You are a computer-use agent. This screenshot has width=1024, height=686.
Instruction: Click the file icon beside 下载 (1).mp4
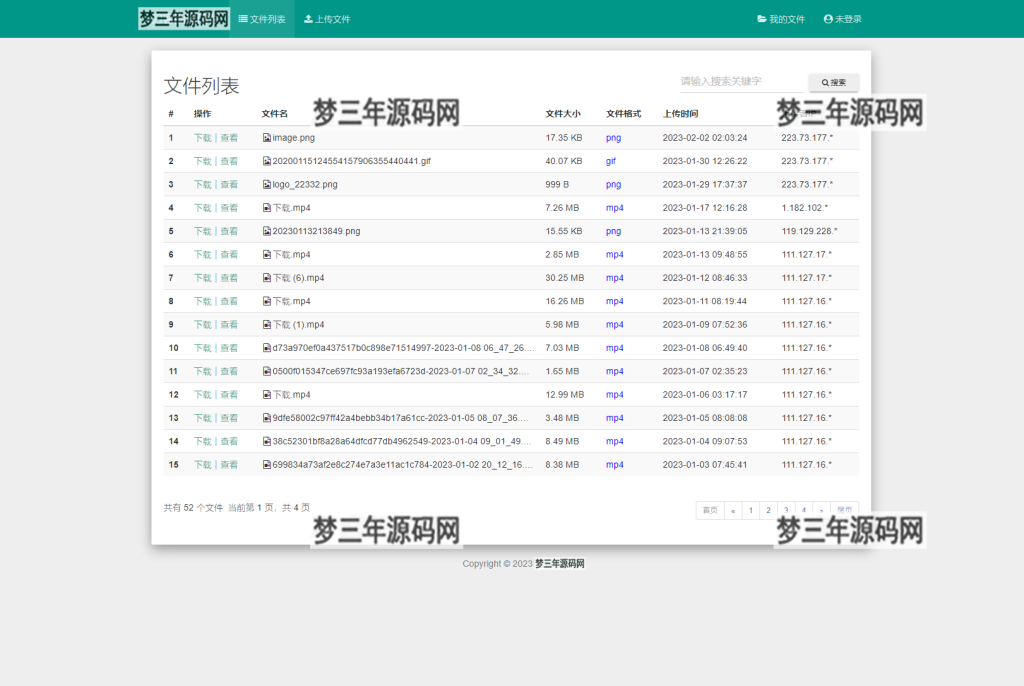tap(266, 325)
